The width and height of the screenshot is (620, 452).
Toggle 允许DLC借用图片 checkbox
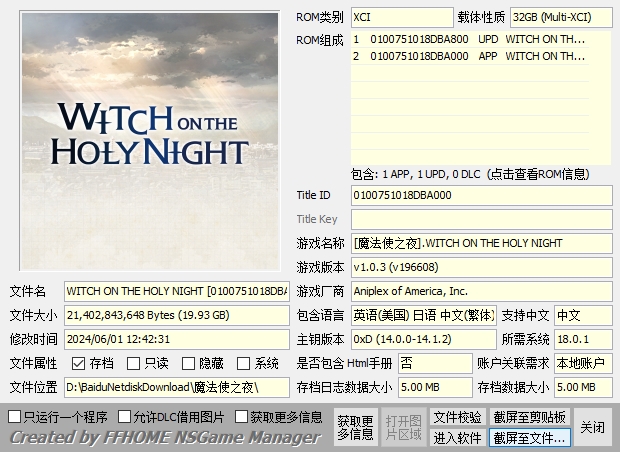125,416
